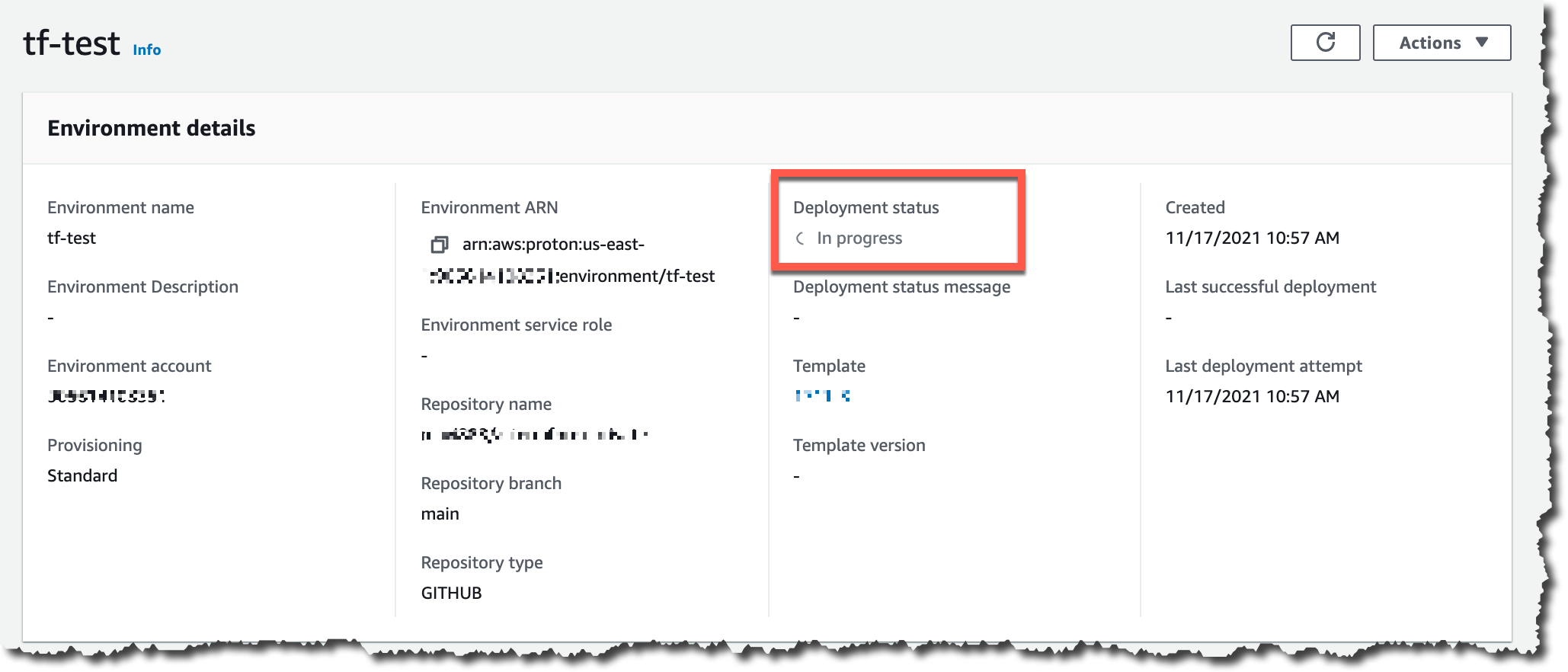The height and width of the screenshot is (672, 1568).
Task: Click the tf-test page title
Action: click(x=72, y=43)
